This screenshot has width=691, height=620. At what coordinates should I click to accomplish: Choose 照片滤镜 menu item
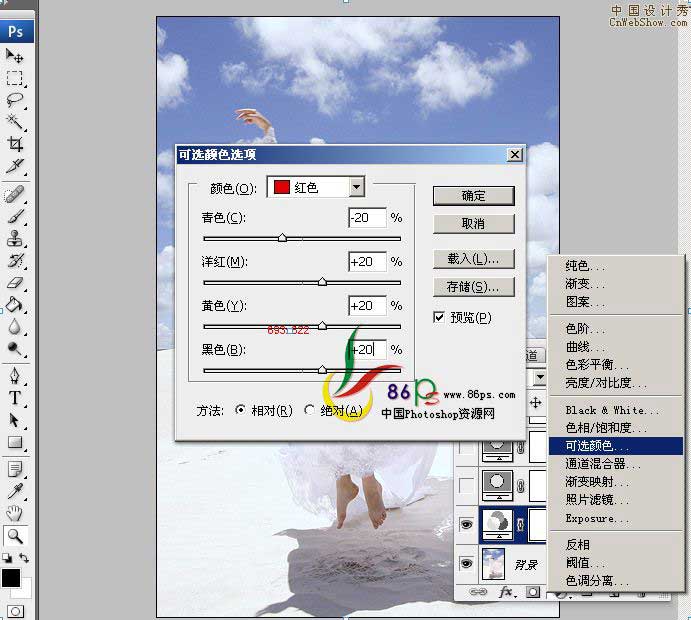point(616,500)
